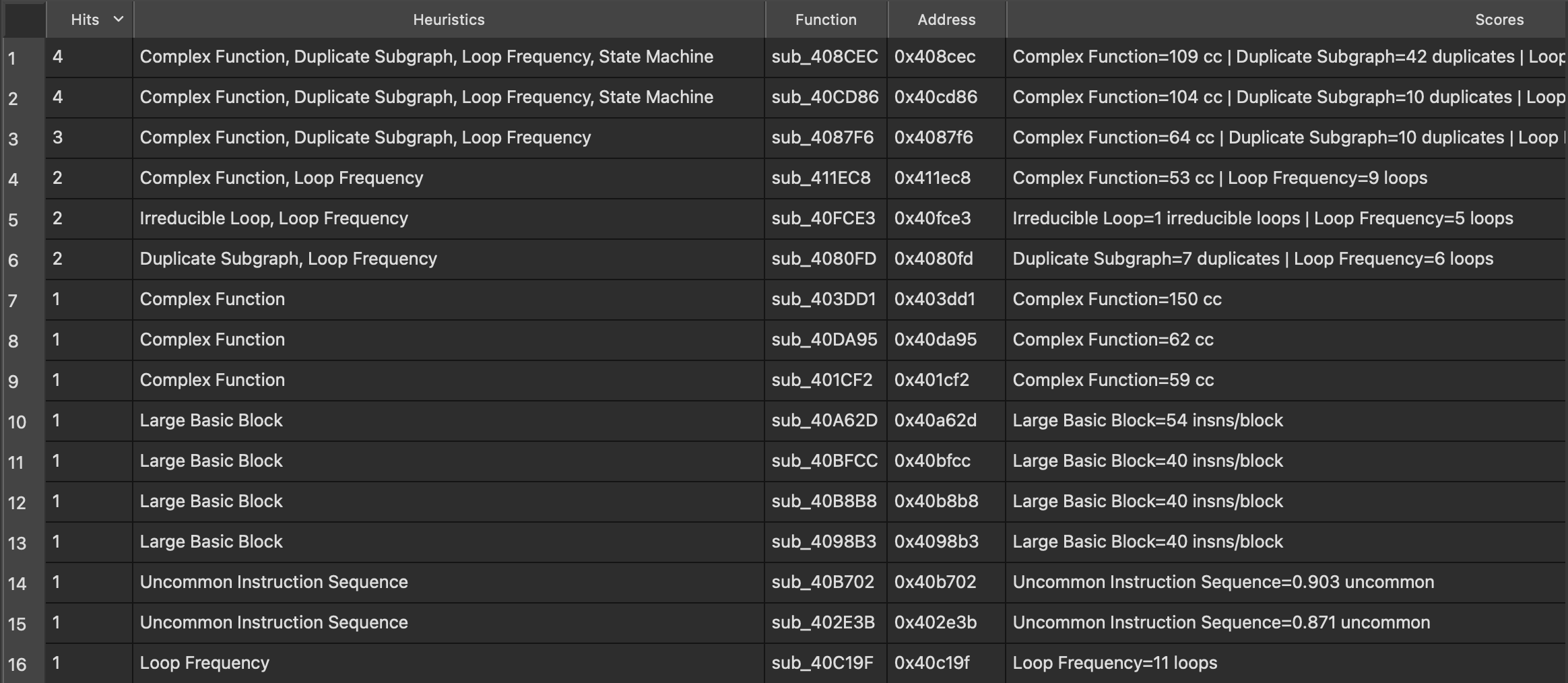Click function sub_40B8B8 cell
Viewport: 1568px width, 683px height.
click(824, 501)
